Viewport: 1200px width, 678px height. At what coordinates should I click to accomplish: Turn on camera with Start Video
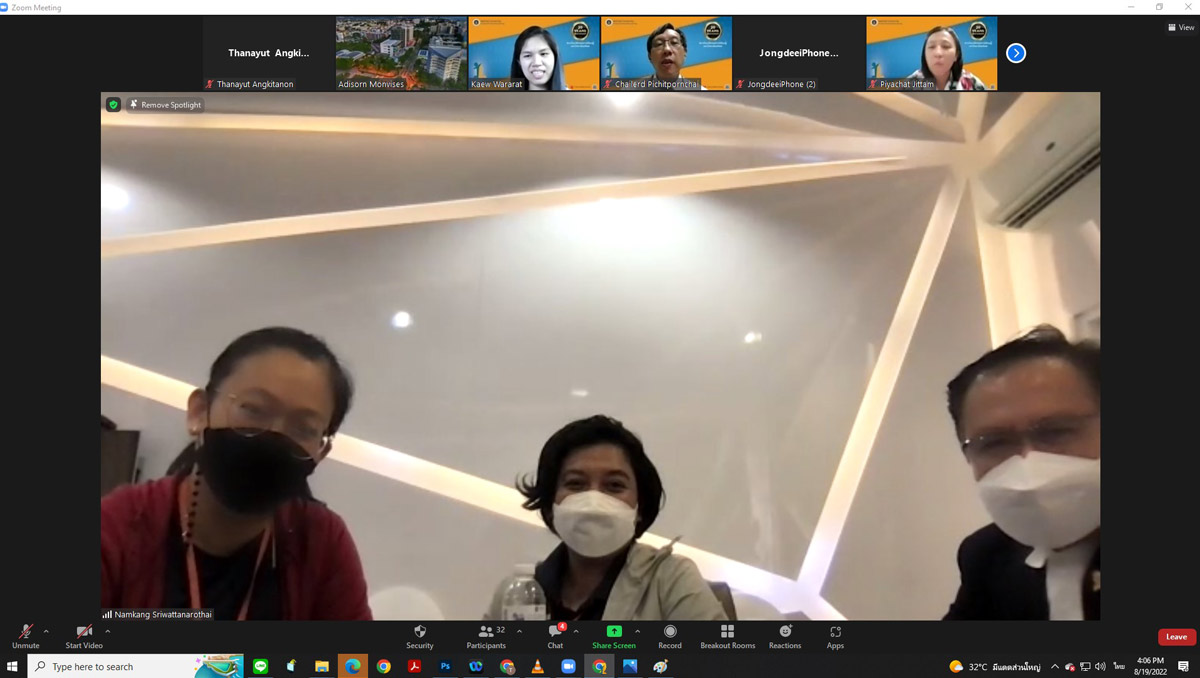(84, 636)
